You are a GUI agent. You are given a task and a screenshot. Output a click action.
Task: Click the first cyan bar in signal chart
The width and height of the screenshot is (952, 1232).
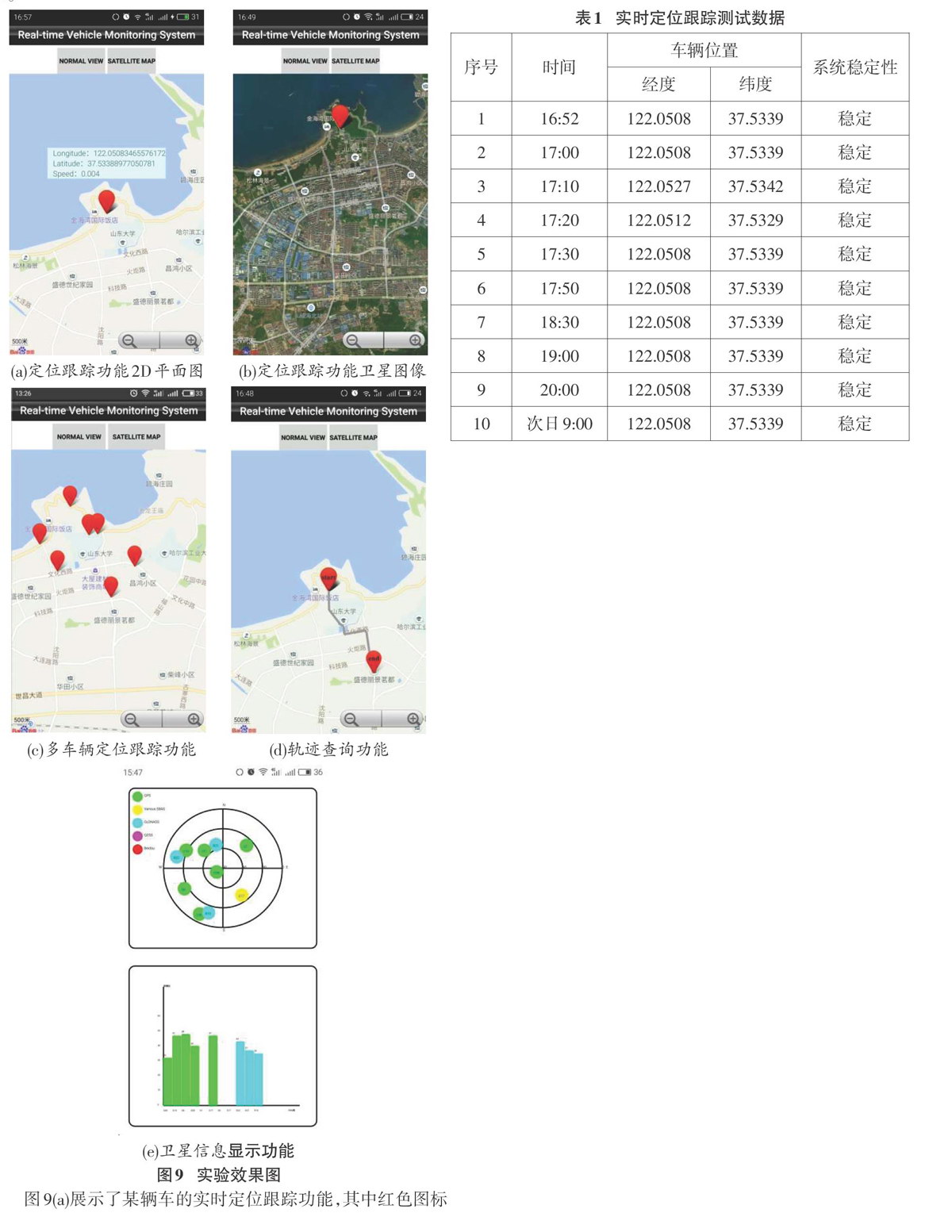coord(240,1073)
